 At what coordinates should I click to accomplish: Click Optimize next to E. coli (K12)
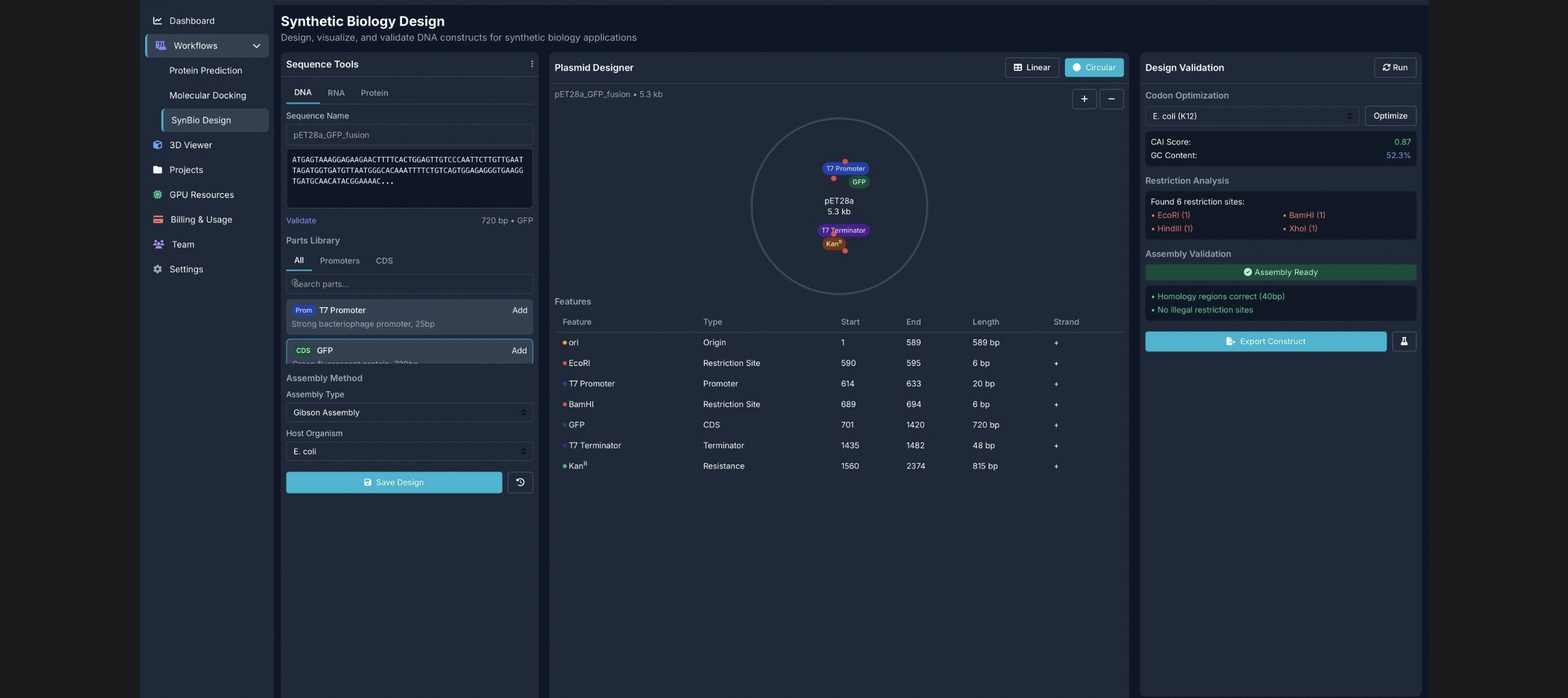pos(1390,116)
